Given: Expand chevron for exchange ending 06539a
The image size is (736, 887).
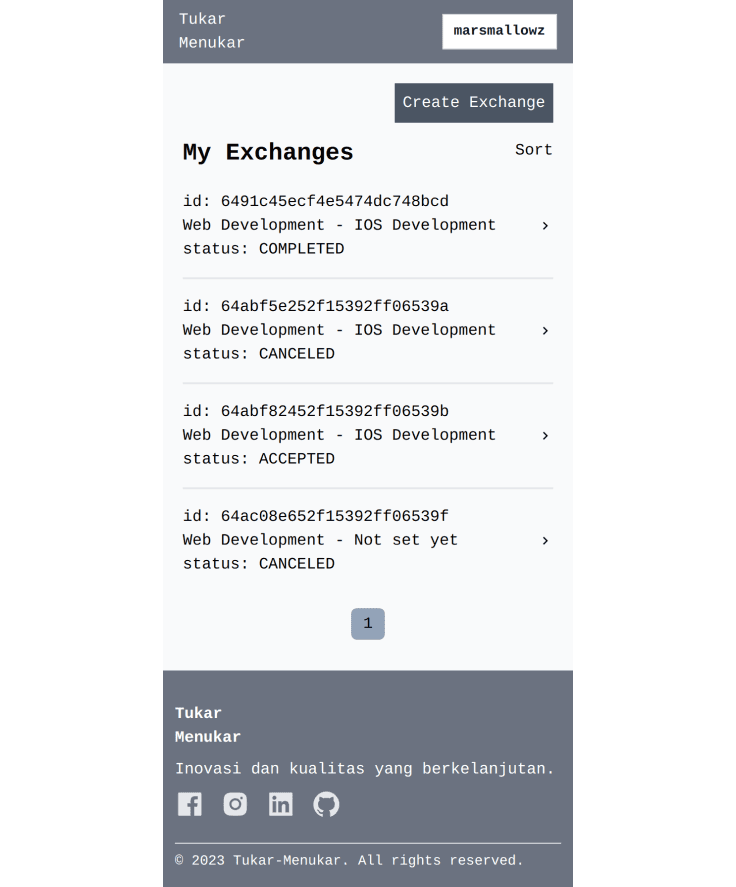Looking at the screenshot, I should point(545,331).
